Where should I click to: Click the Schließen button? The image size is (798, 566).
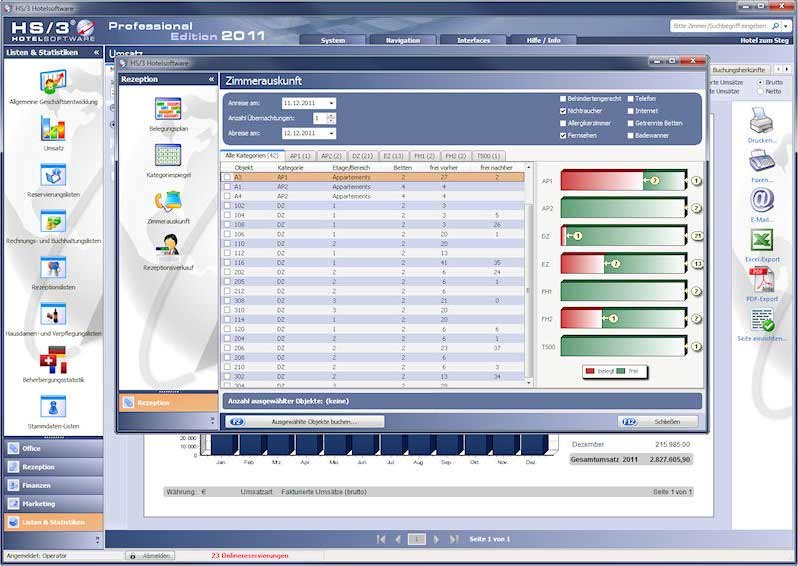tap(658, 421)
